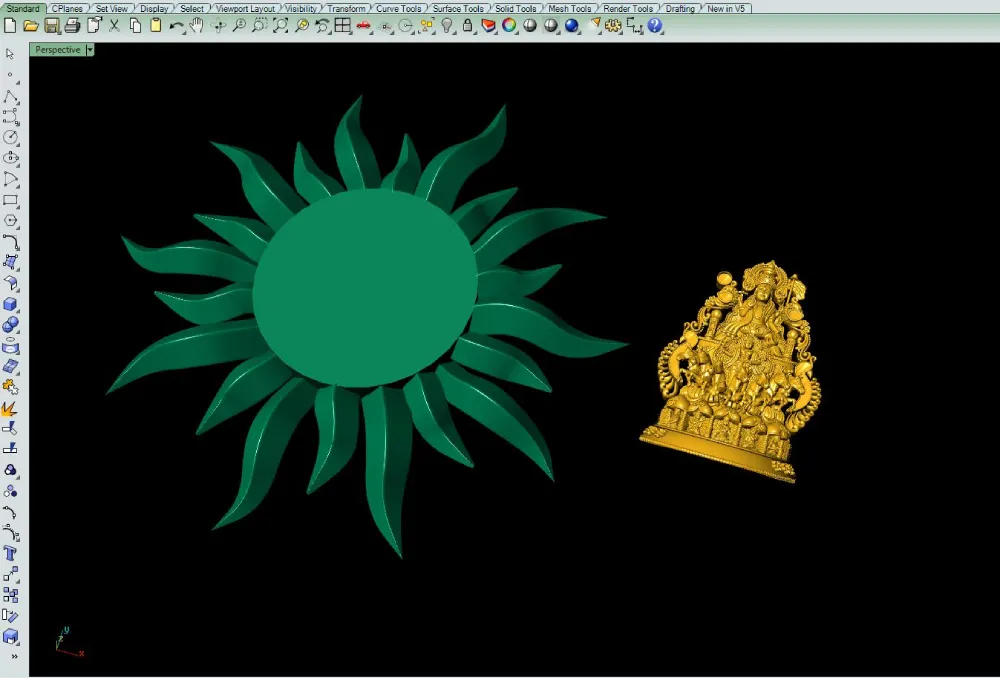Toggle the shaded viewport sphere icon
The image size is (1000, 678).
pos(530,26)
